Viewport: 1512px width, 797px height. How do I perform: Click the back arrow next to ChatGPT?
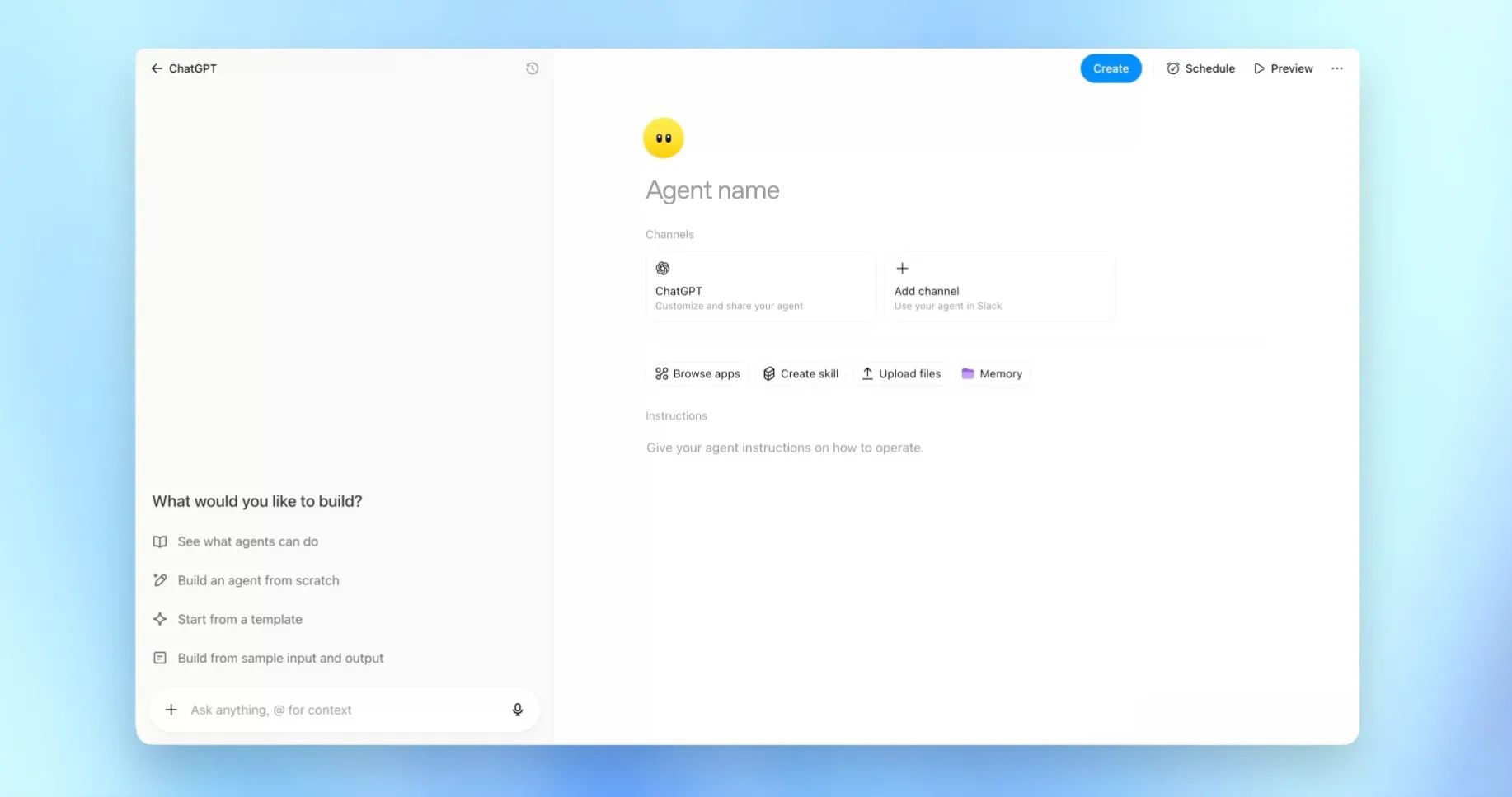(x=157, y=68)
